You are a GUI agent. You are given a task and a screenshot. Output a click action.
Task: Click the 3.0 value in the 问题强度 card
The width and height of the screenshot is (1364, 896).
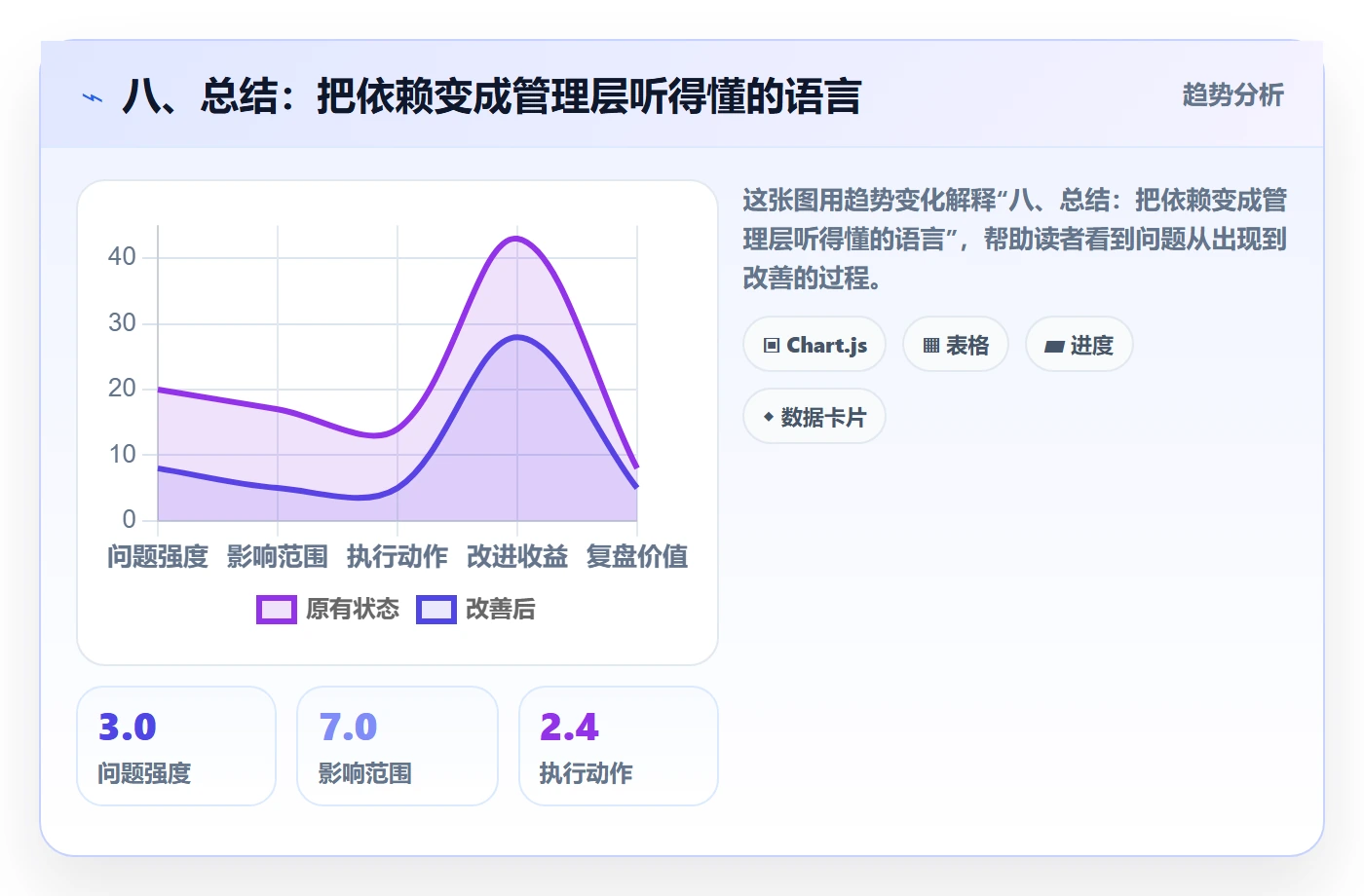click(x=128, y=728)
